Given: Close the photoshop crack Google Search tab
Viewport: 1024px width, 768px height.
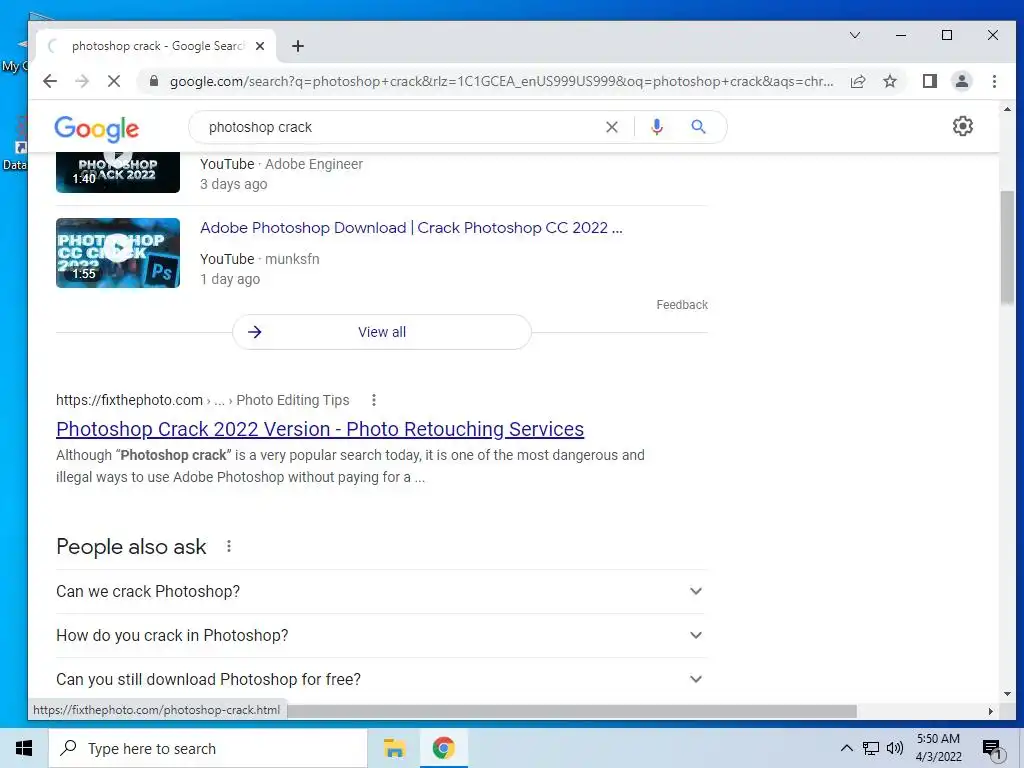Looking at the screenshot, I should [x=260, y=46].
